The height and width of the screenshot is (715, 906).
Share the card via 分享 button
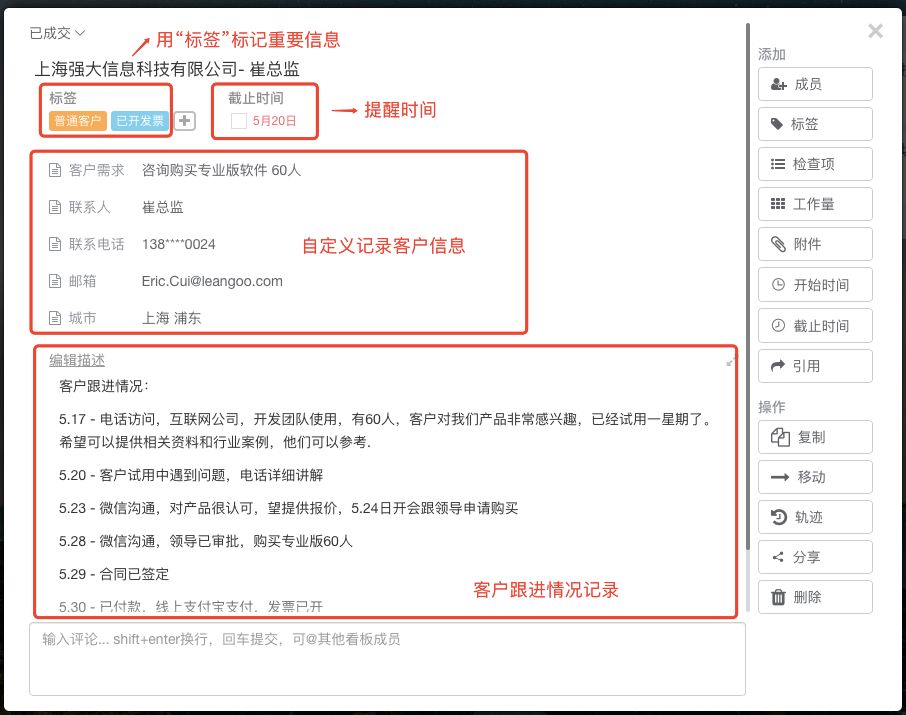point(815,557)
